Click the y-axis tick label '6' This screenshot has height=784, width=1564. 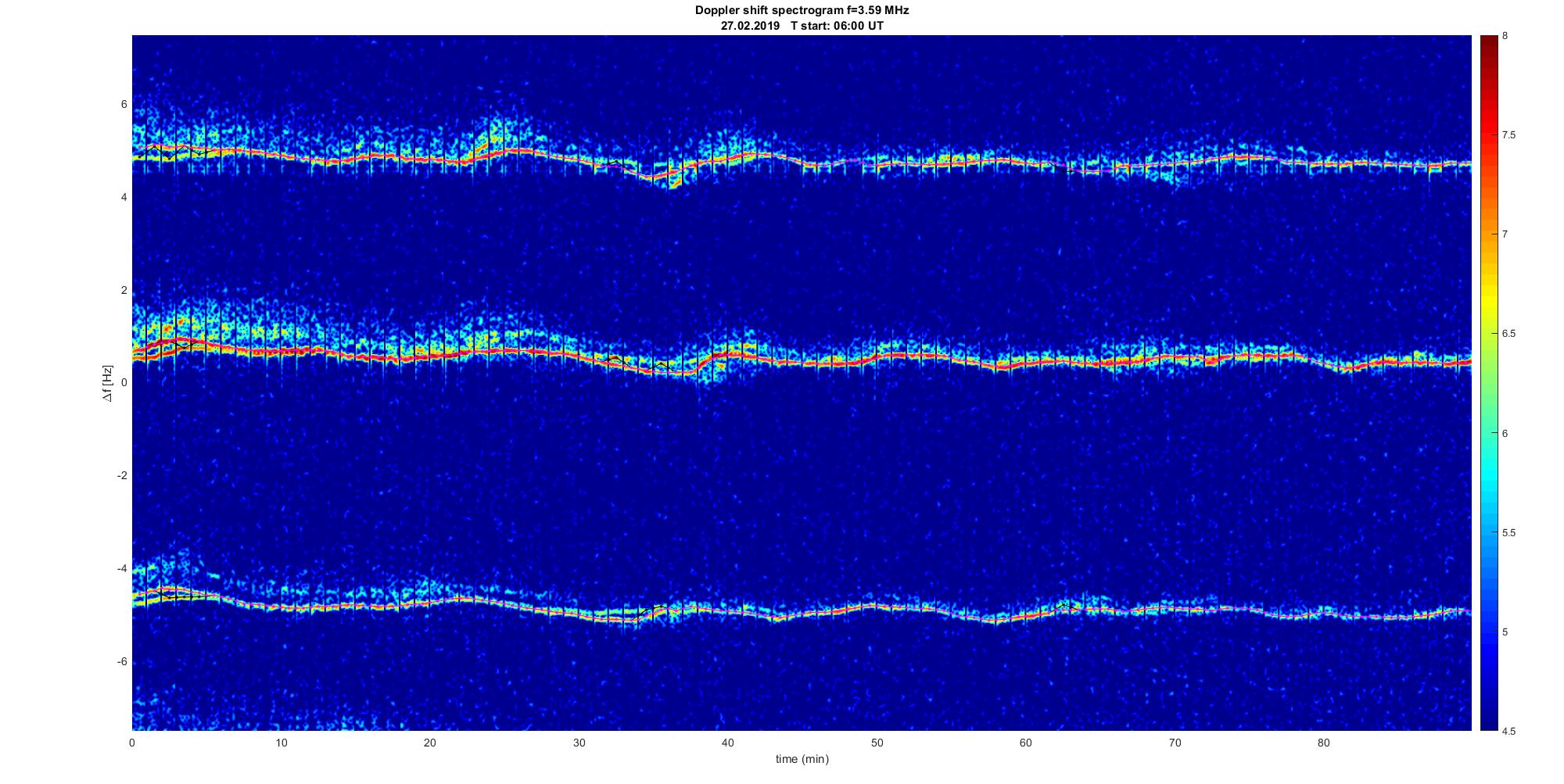[x=124, y=105]
